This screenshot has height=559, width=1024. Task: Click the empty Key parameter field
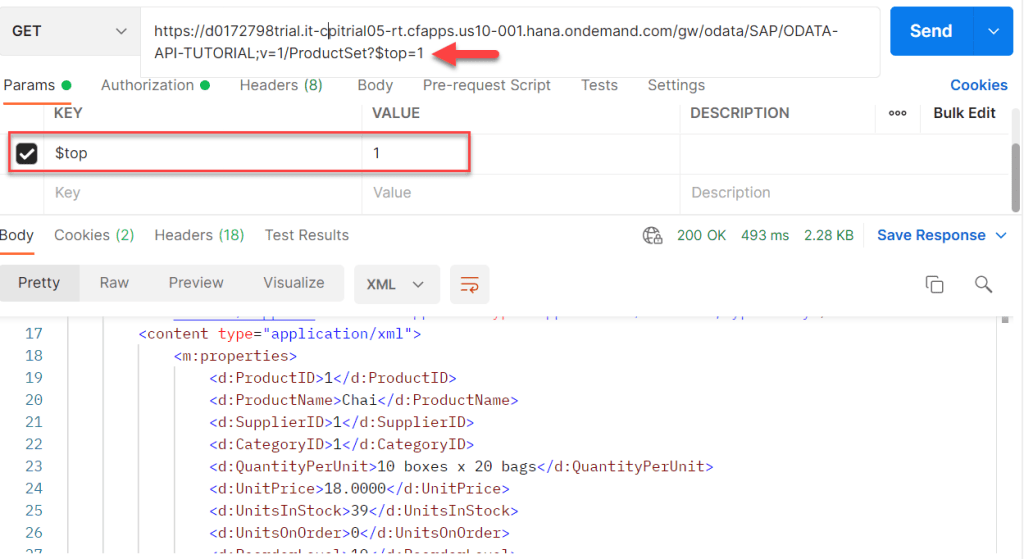200,192
